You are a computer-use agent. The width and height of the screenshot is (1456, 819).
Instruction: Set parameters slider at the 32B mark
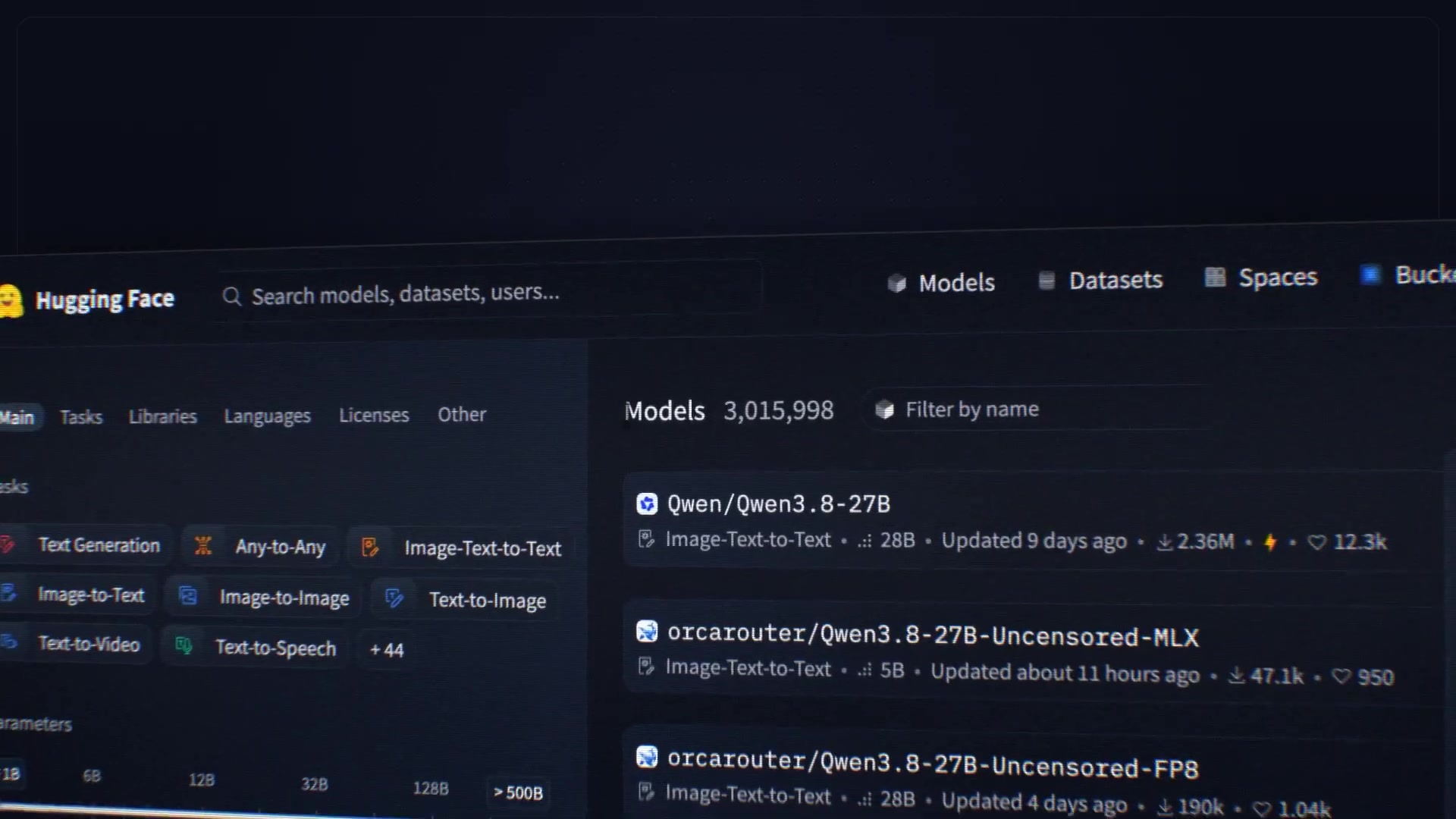coord(314,784)
